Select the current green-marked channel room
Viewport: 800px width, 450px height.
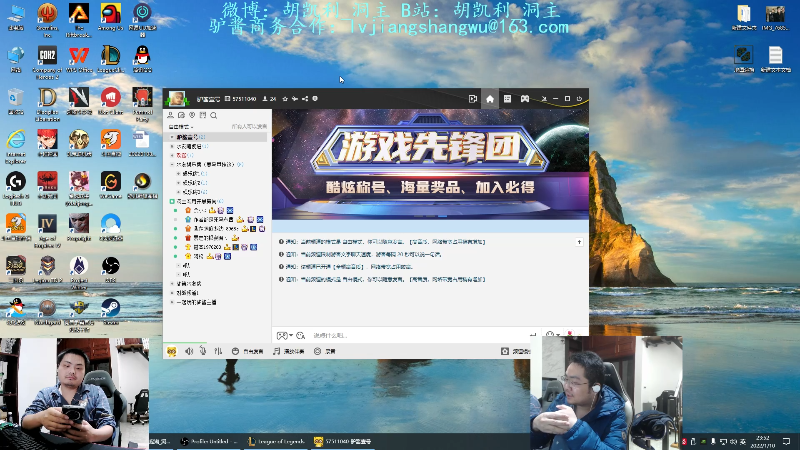pyautogui.click(x=197, y=201)
